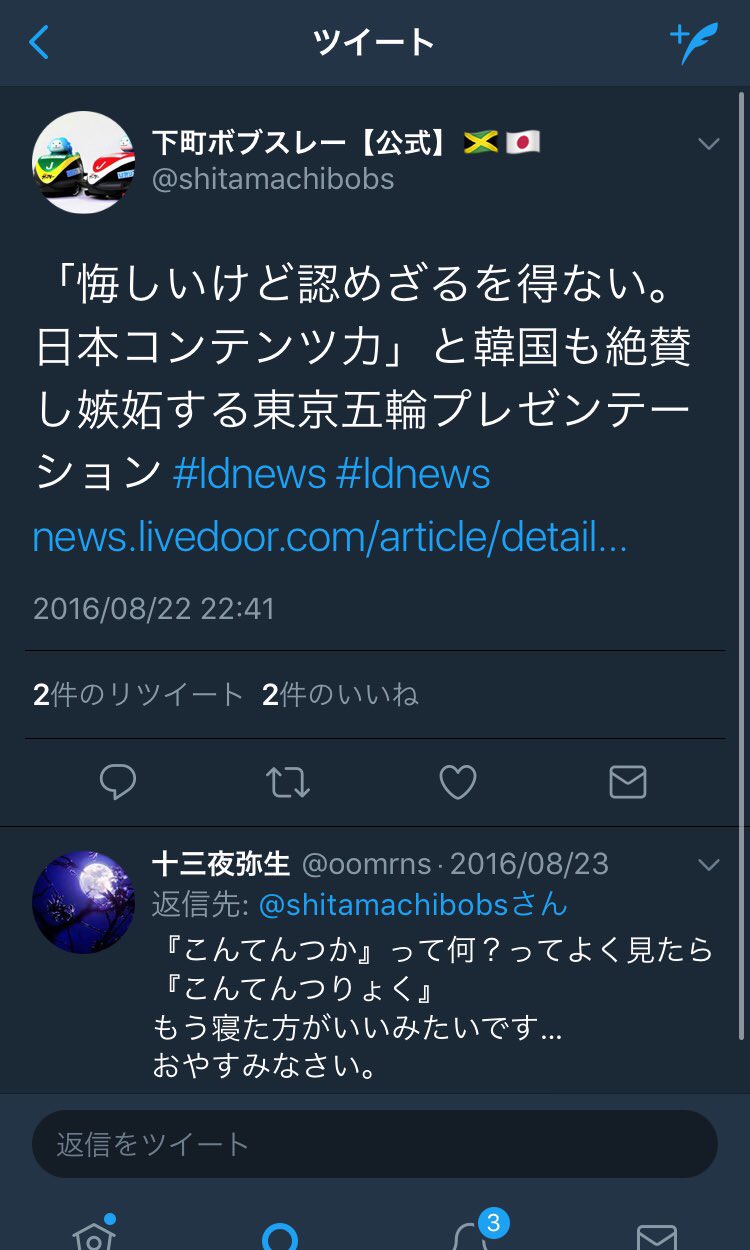This screenshot has height=1250, width=750.
Task: Tap the retweet arrows icon
Action: pyautogui.click(x=288, y=782)
